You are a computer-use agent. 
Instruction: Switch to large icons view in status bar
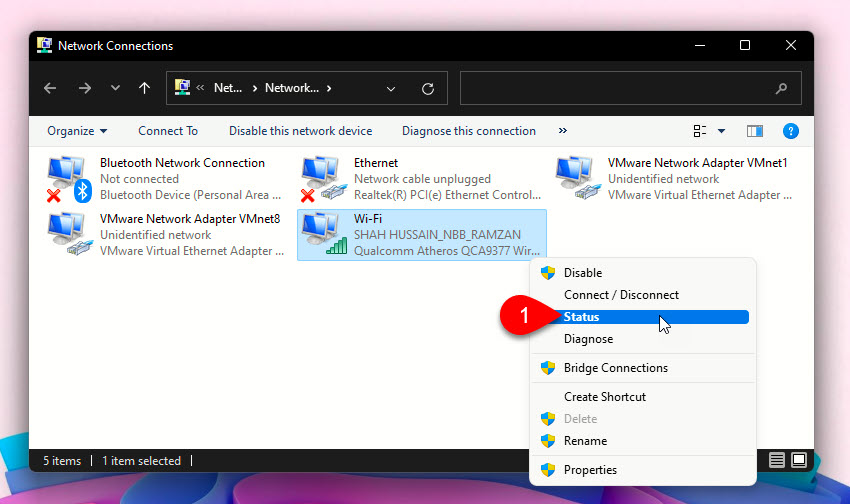coord(799,460)
